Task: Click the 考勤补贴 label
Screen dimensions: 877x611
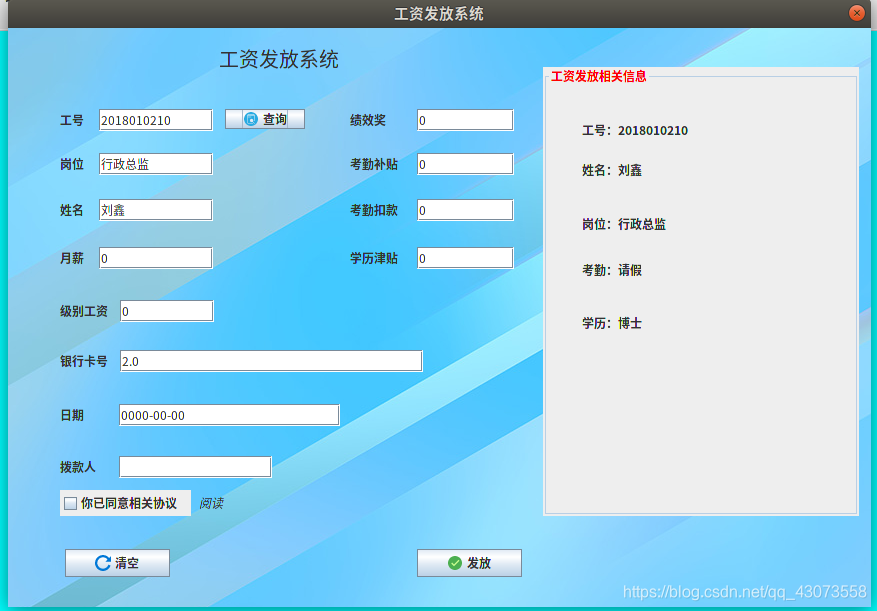Action: (374, 164)
